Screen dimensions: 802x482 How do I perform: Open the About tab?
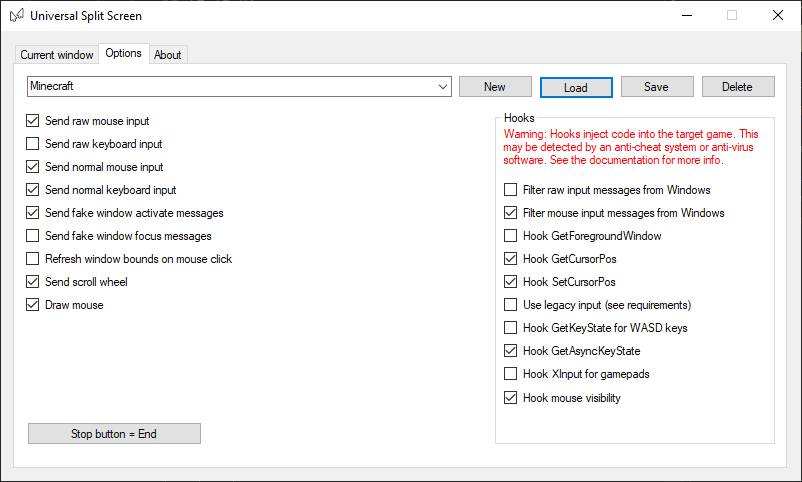coord(168,55)
